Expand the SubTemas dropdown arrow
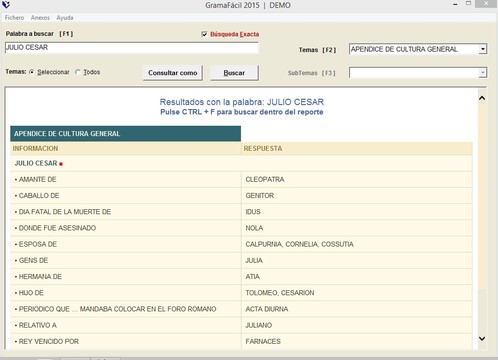Image resolution: width=498 pixels, height=360 pixels. [x=483, y=73]
